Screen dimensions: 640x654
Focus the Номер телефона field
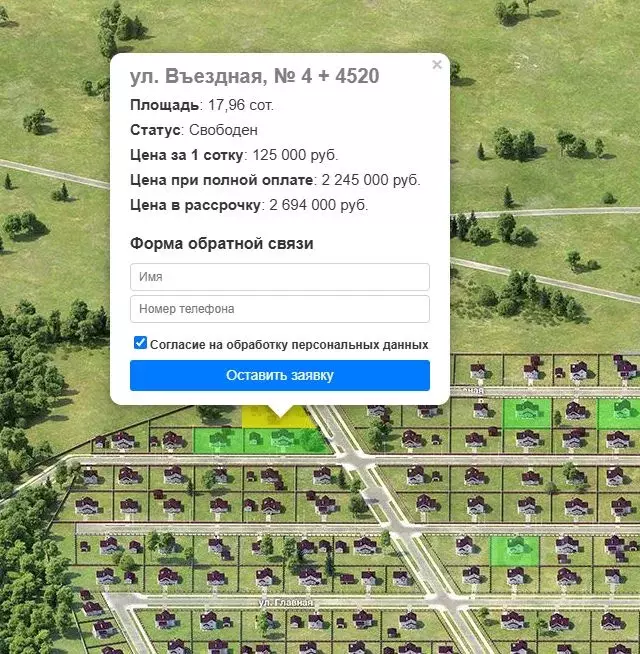(x=279, y=309)
